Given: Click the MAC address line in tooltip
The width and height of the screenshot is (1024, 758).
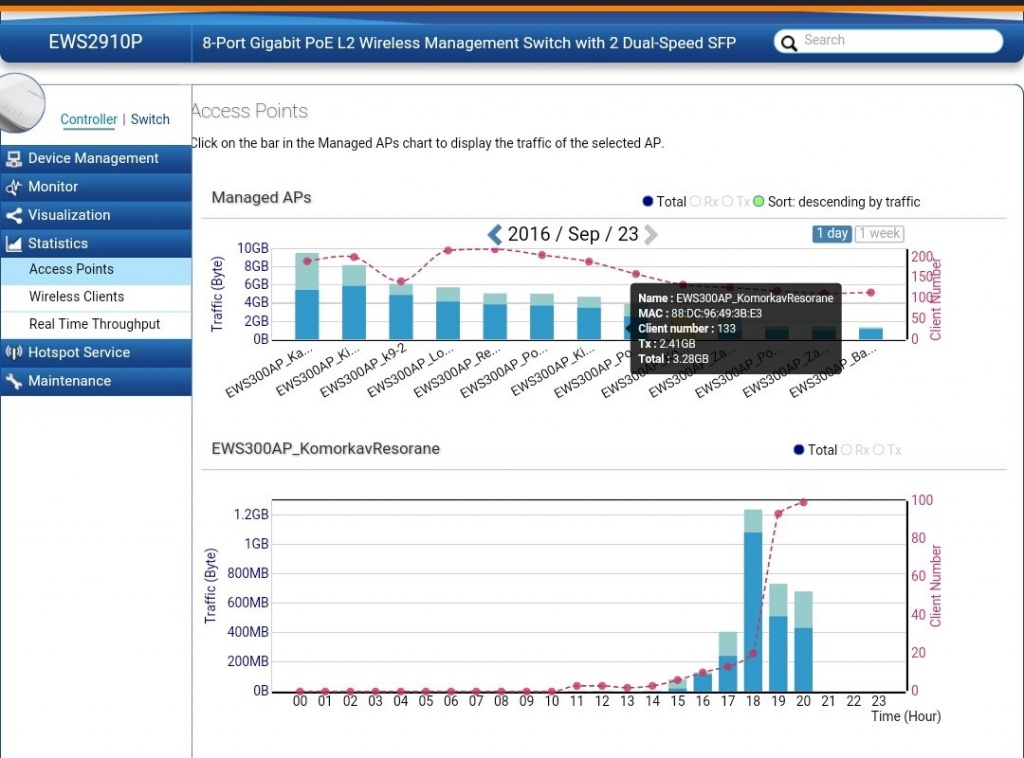Looking at the screenshot, I should point(700,313).
